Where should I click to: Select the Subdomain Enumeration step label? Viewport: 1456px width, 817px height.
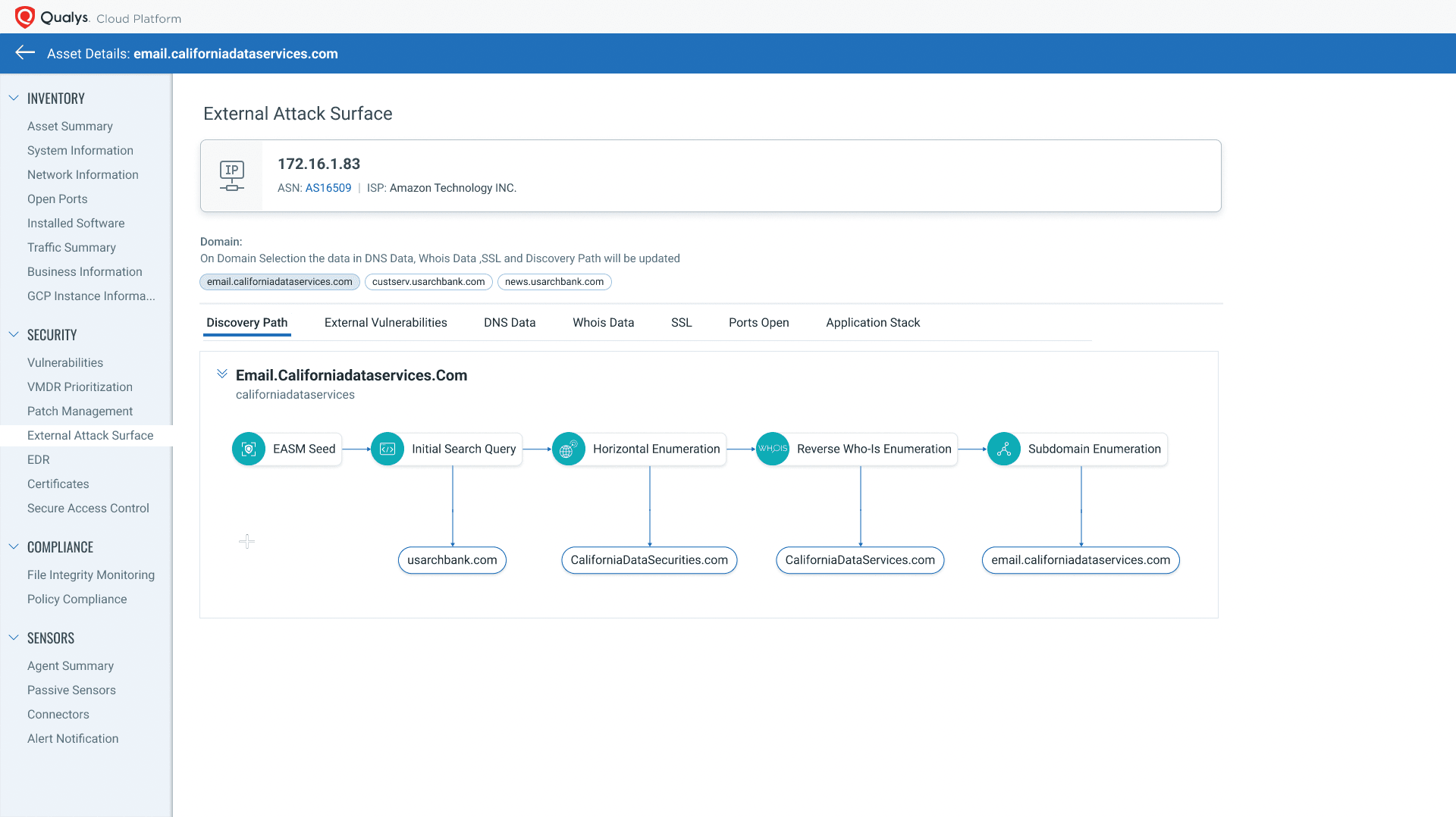tap(1094, 449)
